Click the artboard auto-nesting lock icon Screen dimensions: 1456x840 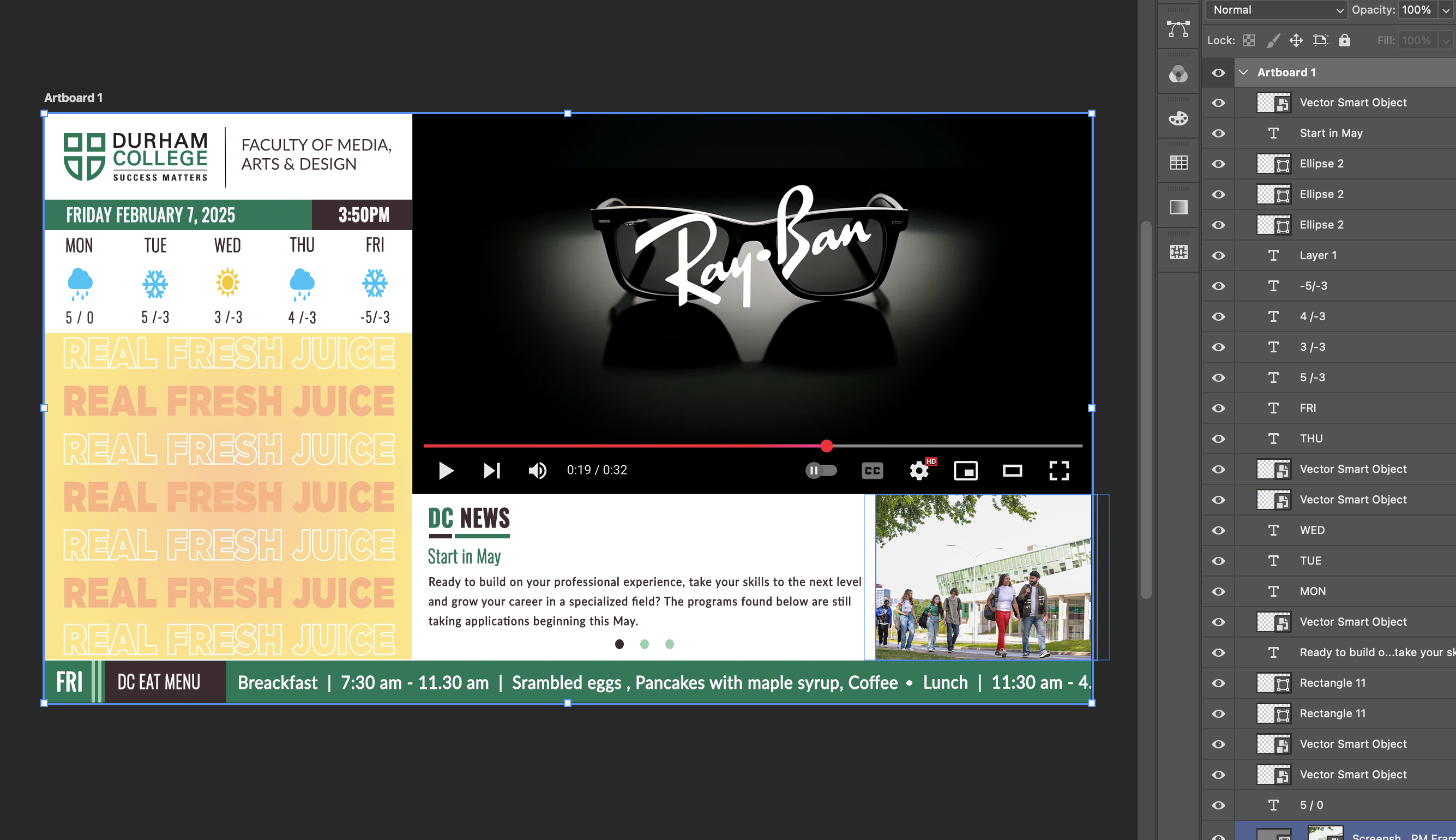(1320, 40)
